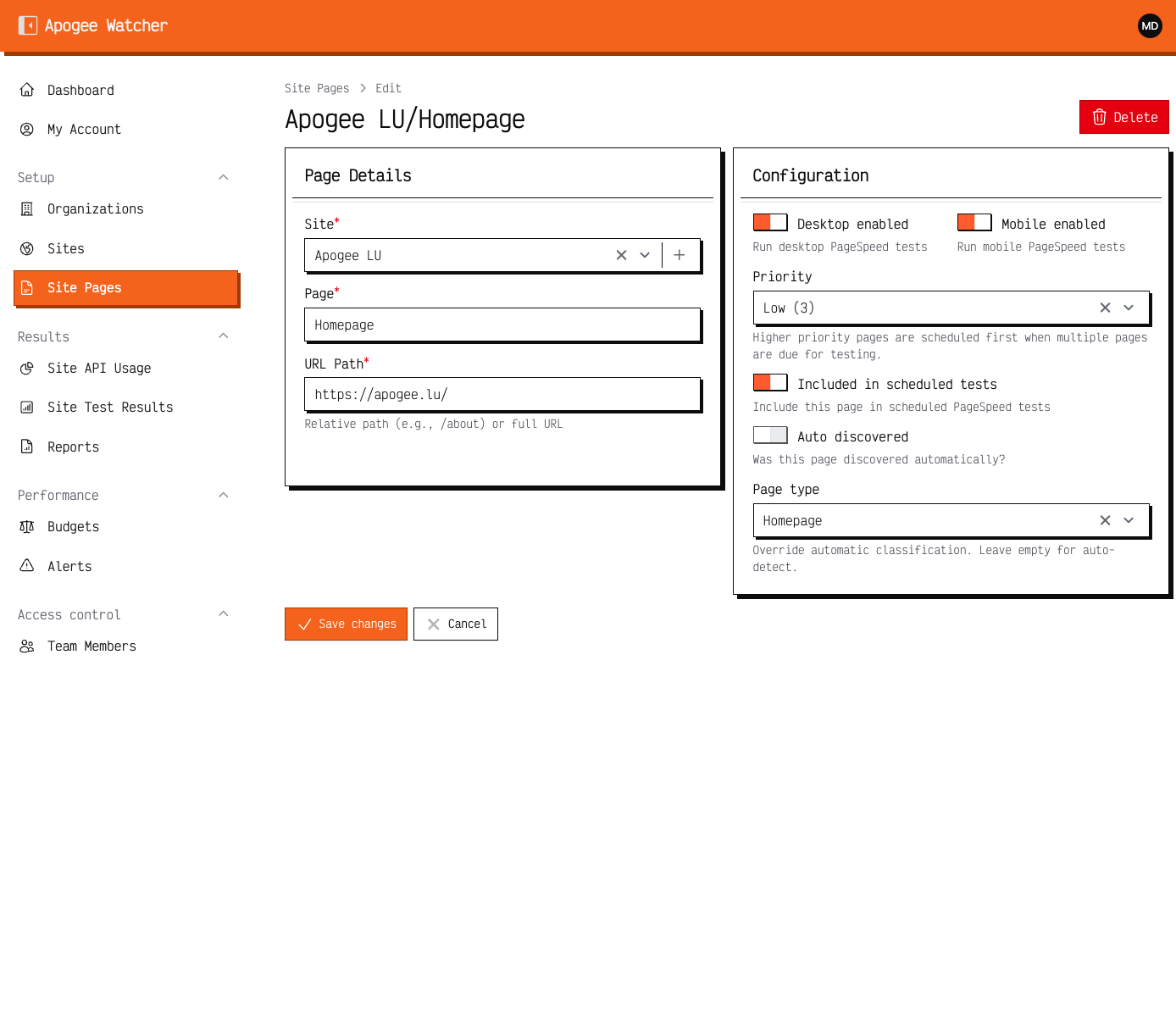
Task: Click the Cancel button
Action: point(456,624)
